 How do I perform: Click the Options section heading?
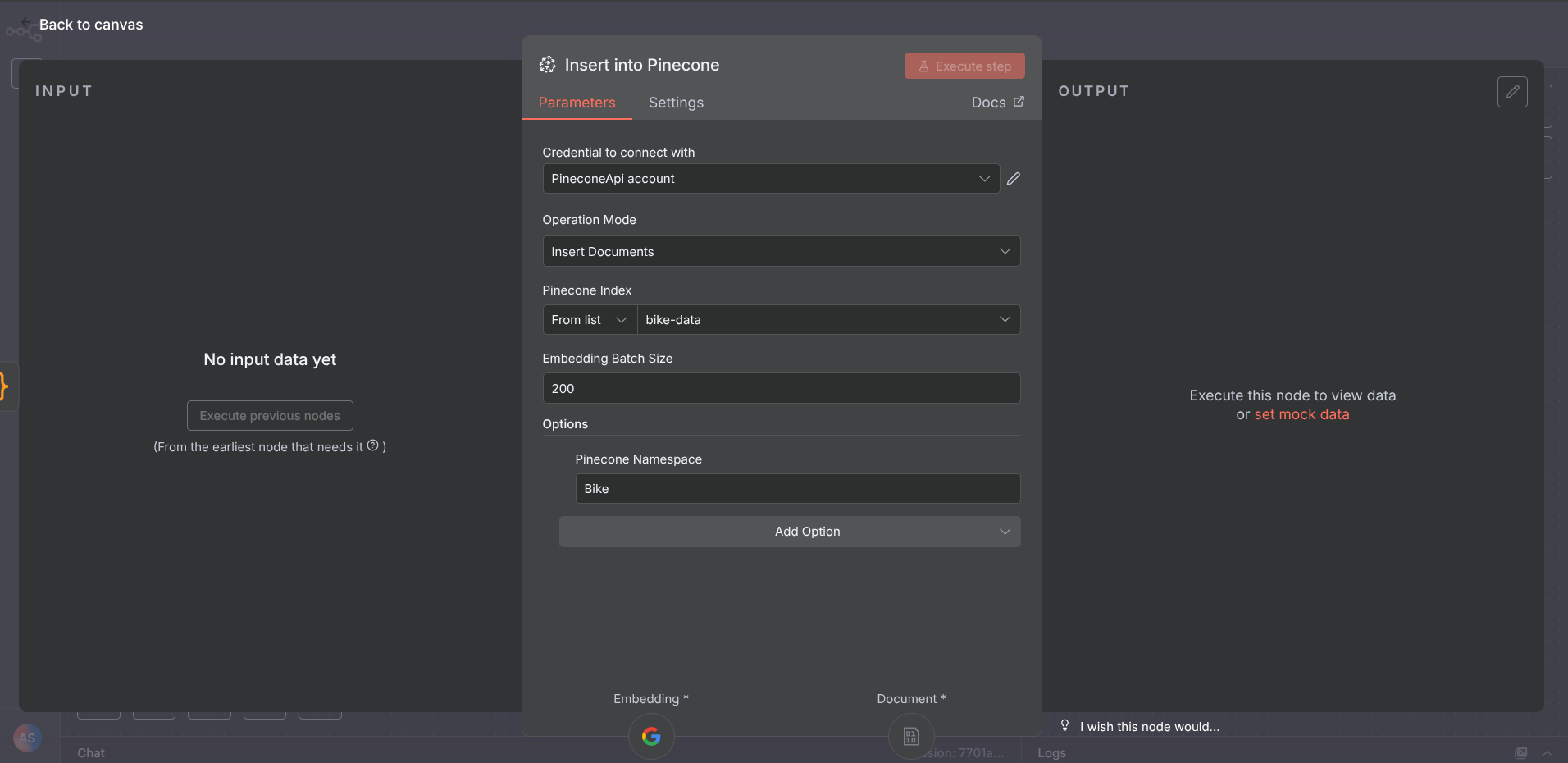(x=565, y=424)
